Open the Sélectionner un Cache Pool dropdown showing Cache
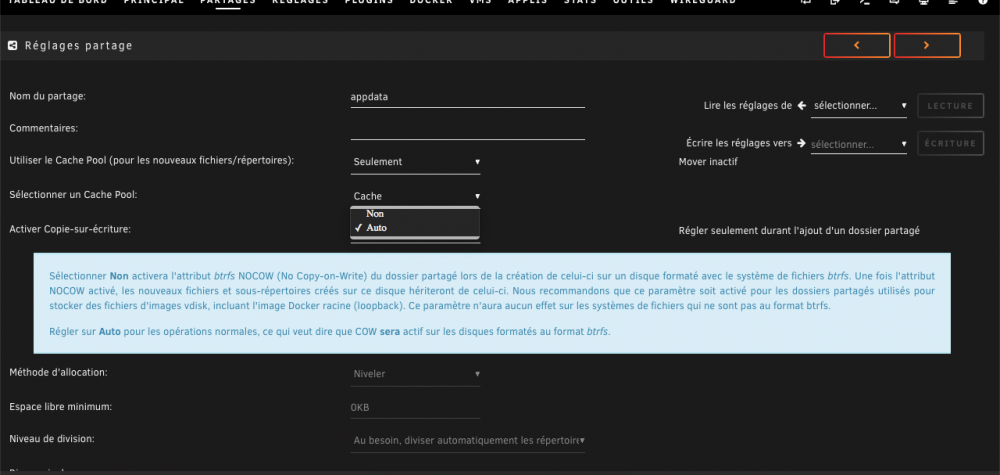The height and width of the screenshot is (475, 1000). tap(416, 196)
